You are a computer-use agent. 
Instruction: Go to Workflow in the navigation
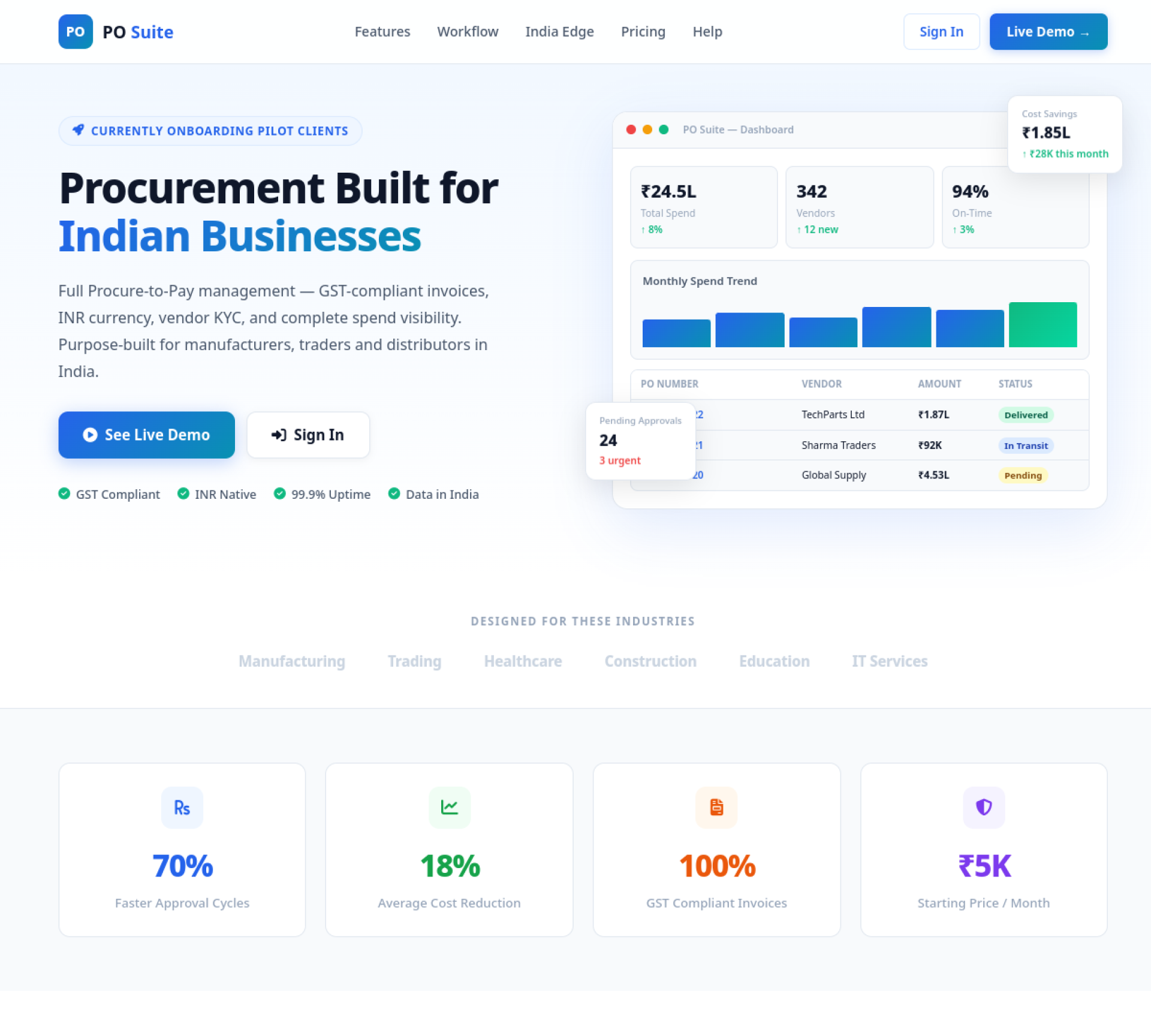[468, 32]
